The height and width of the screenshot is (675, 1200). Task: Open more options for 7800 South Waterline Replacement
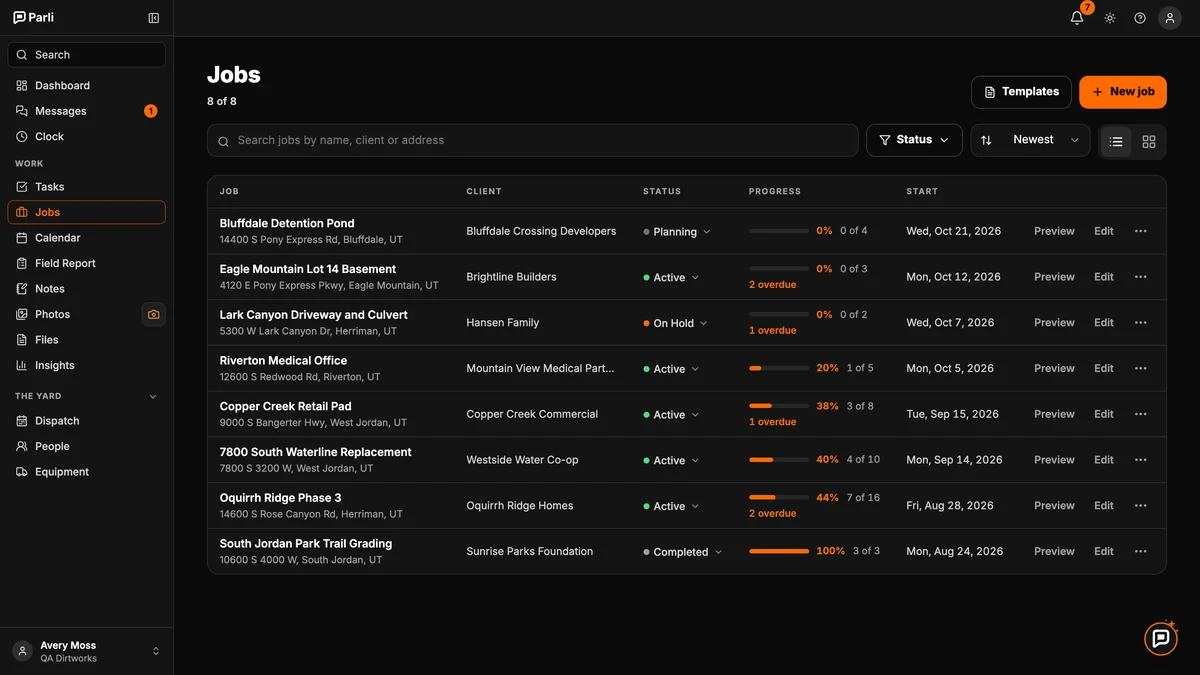pyautogui.click(x=1140, y=460)
